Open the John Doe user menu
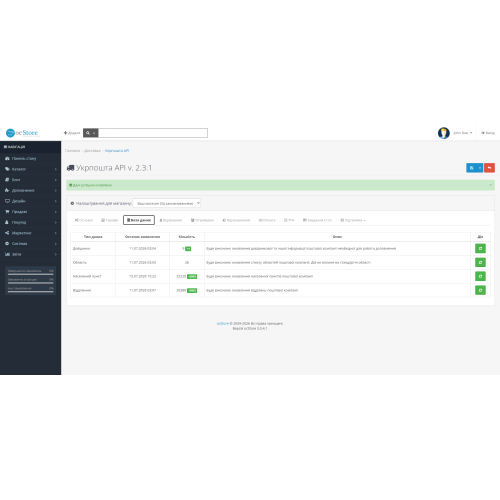Image resolution: width=500 pixels, height=500 pixels. (x=463, y=133)
